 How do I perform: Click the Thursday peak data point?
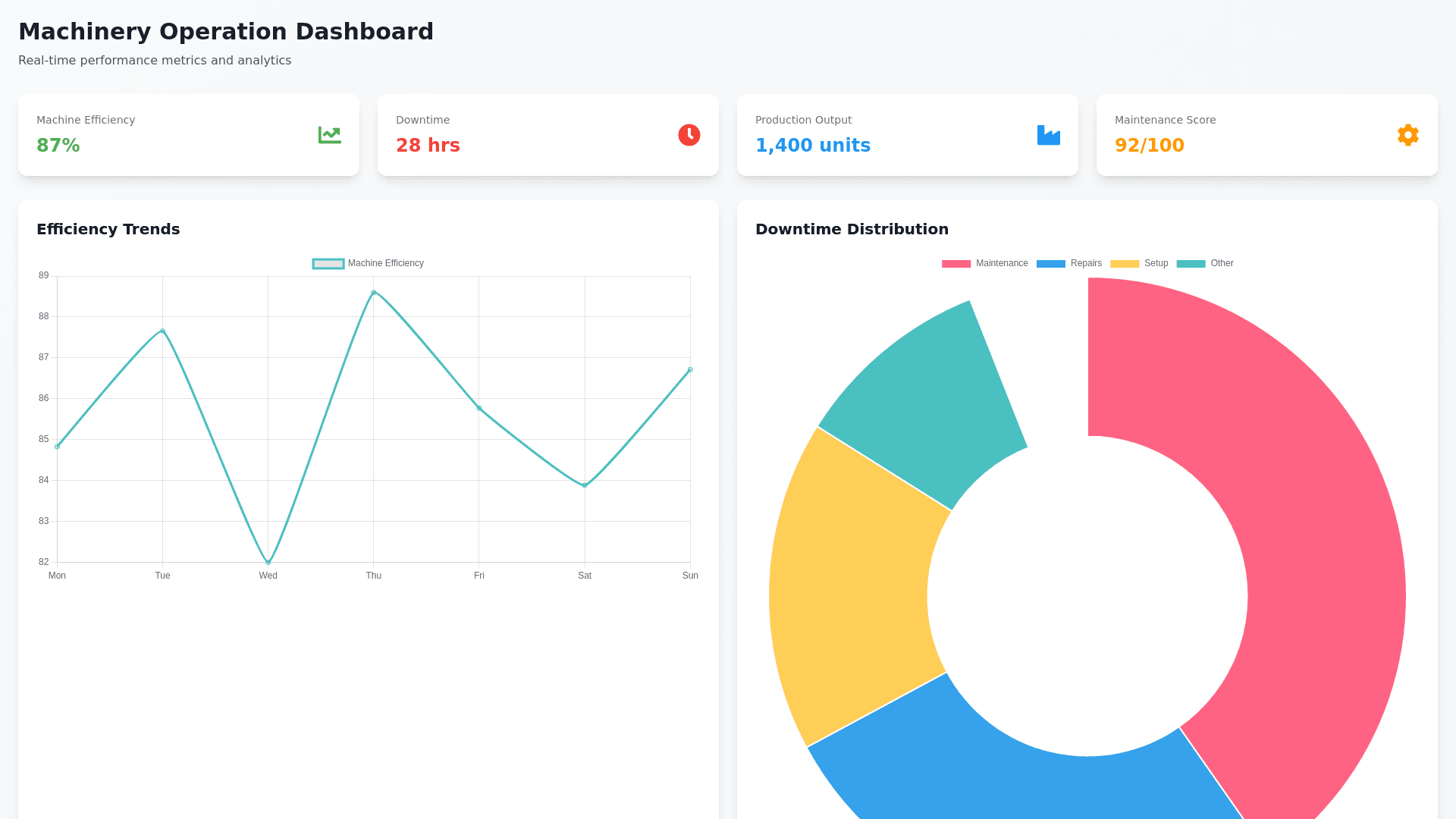373,292
